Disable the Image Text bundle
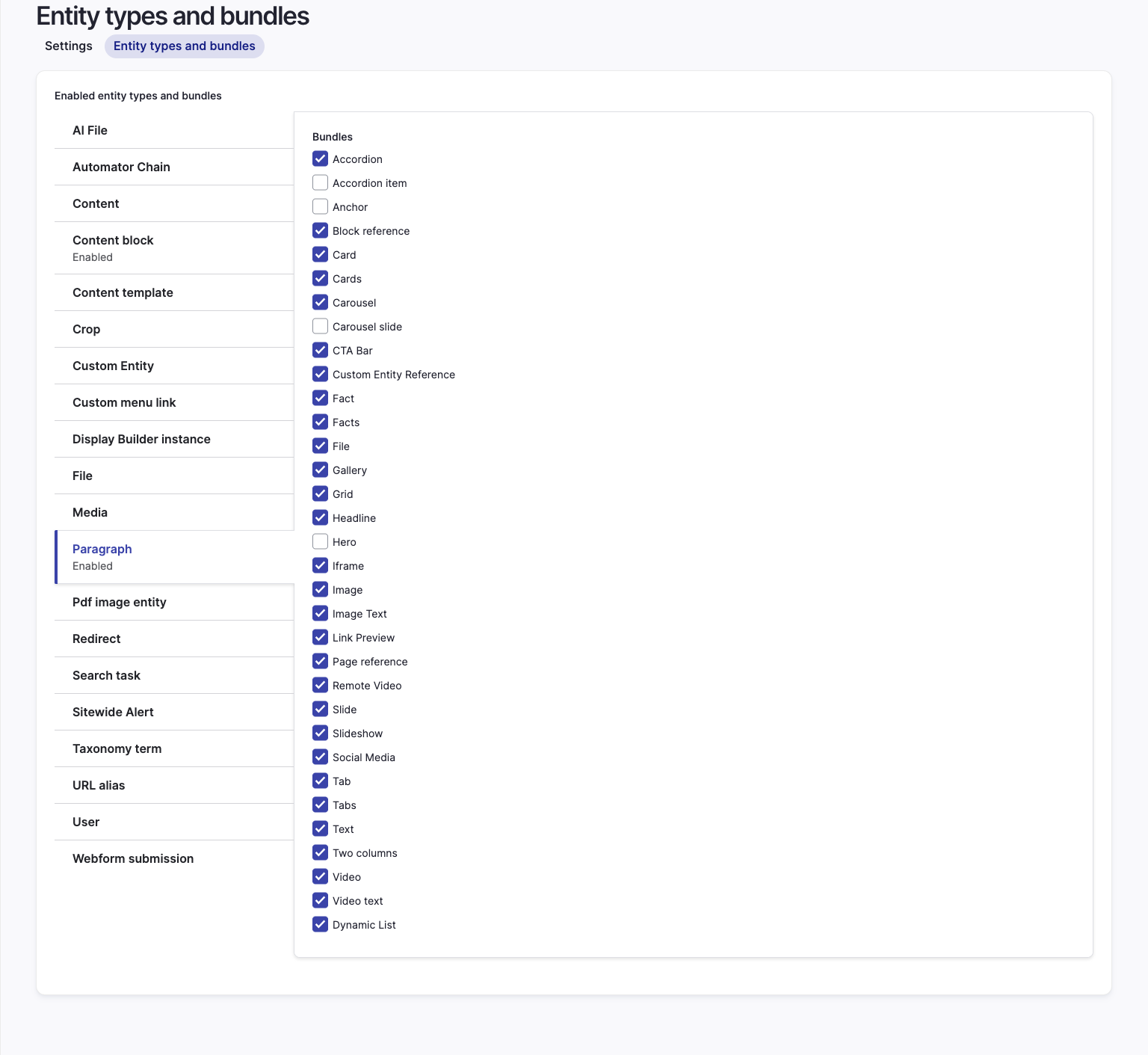The height and width of the screenshot is (1055, 1148). point(320,613)
